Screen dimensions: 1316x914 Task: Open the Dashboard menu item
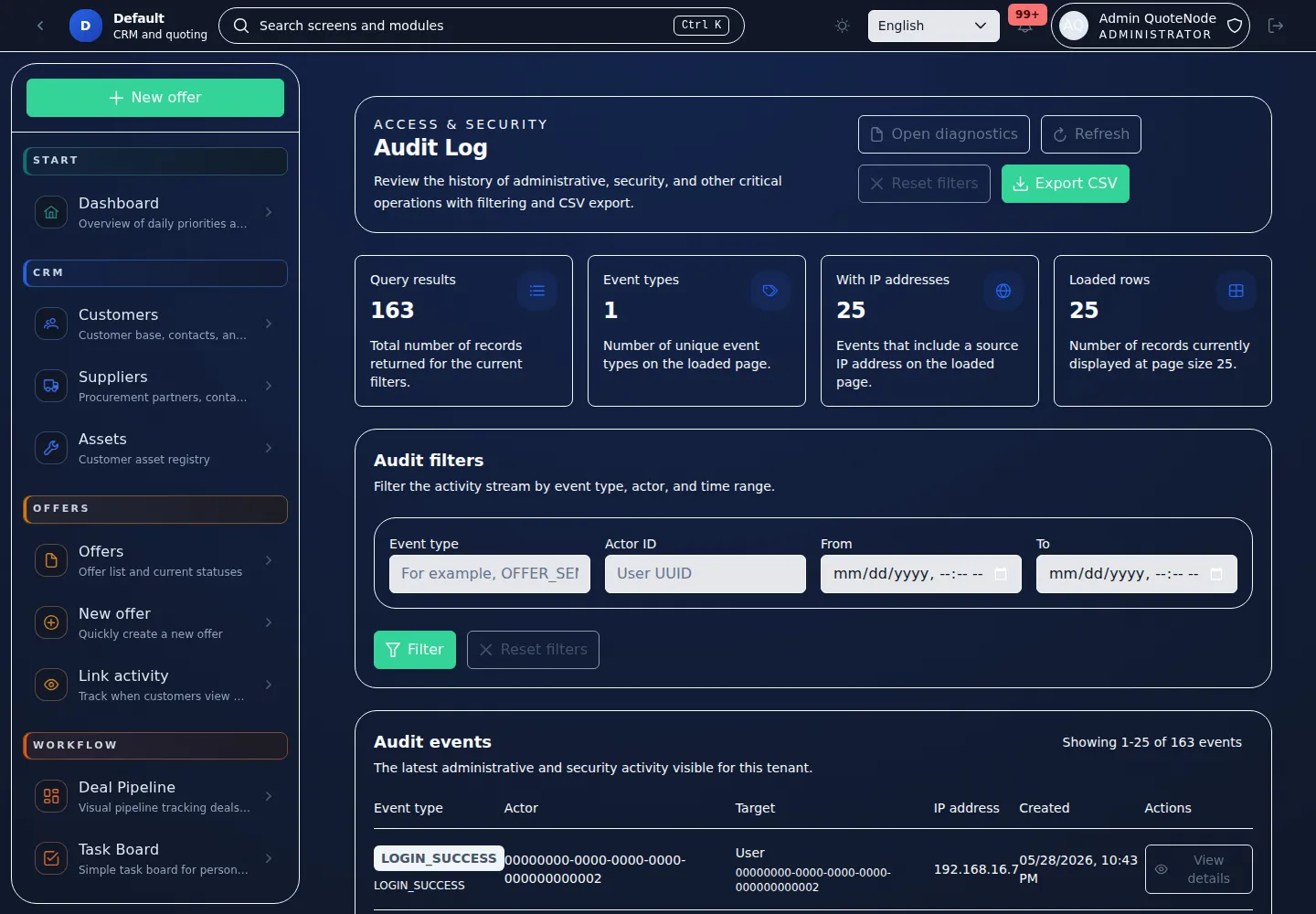point(155,212)
